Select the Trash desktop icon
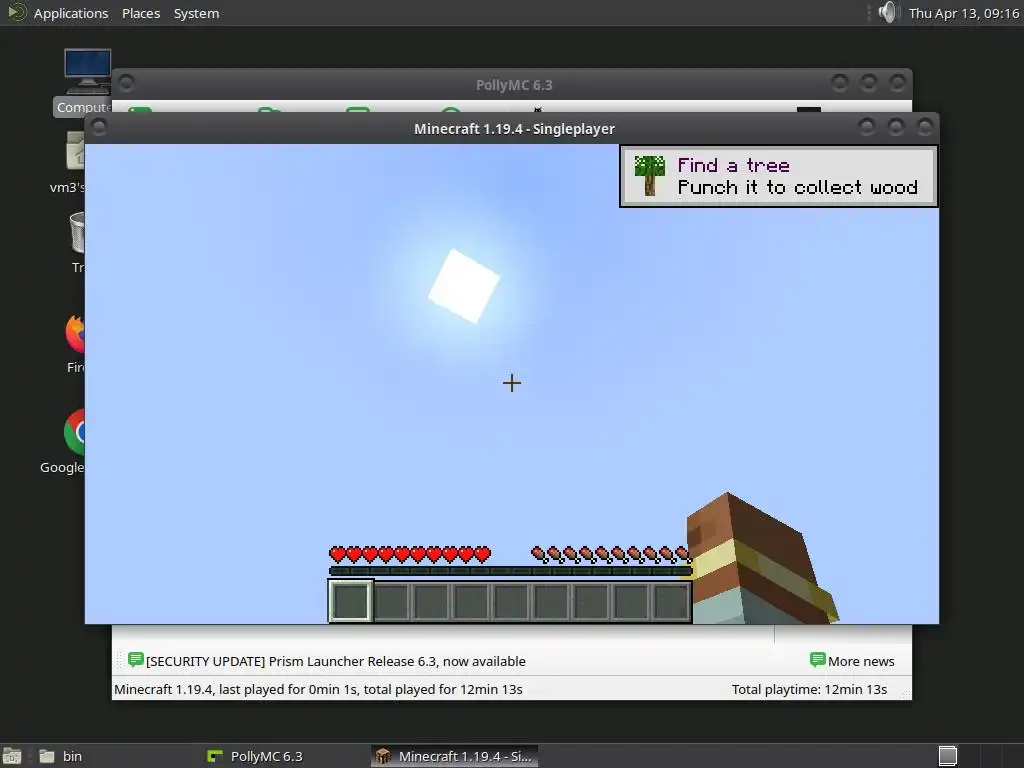 [77, 242]
